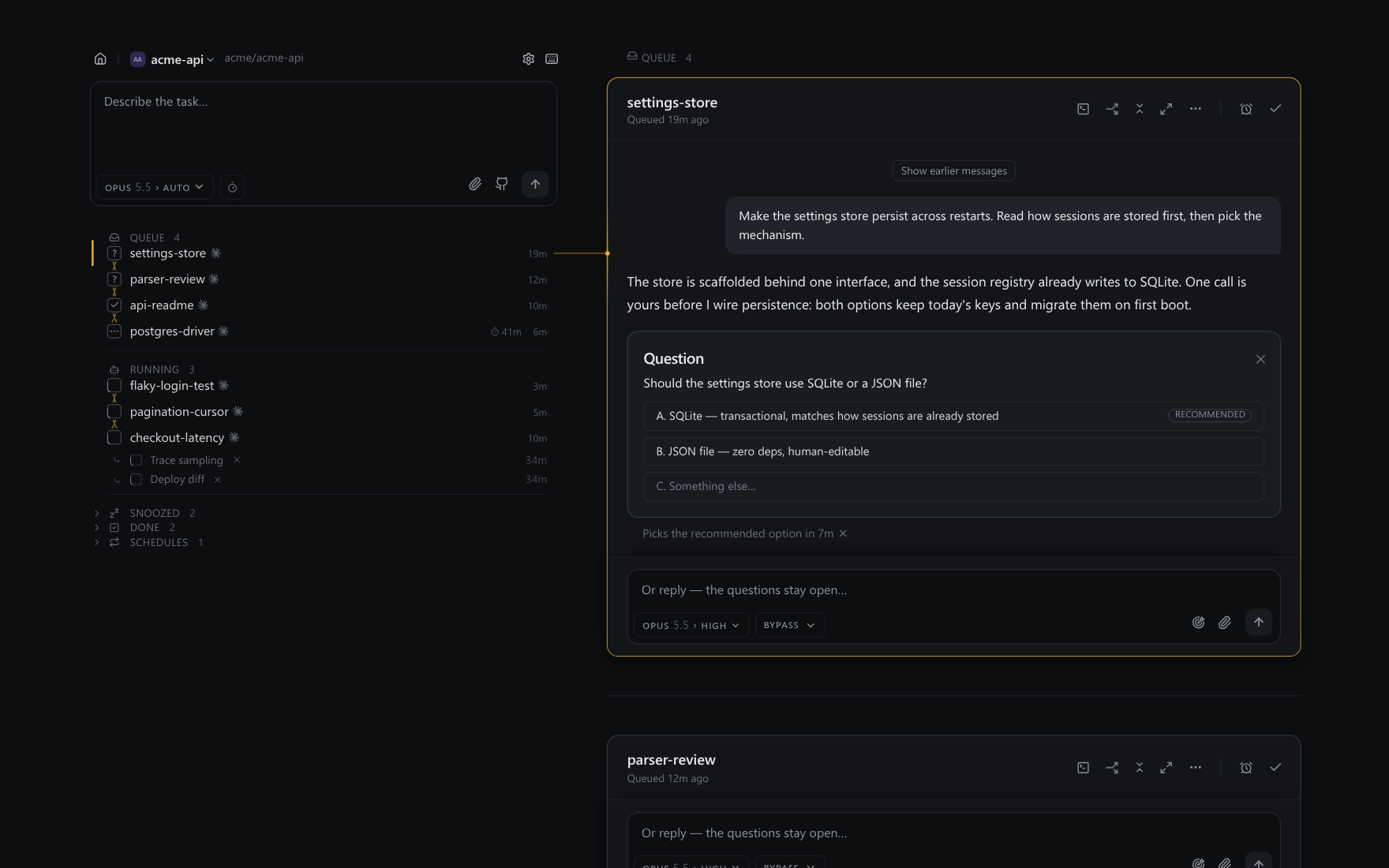The image size is (1389, 868).
Task: Click branch icon on settings-store card
Action: [x=1112, y=109]
